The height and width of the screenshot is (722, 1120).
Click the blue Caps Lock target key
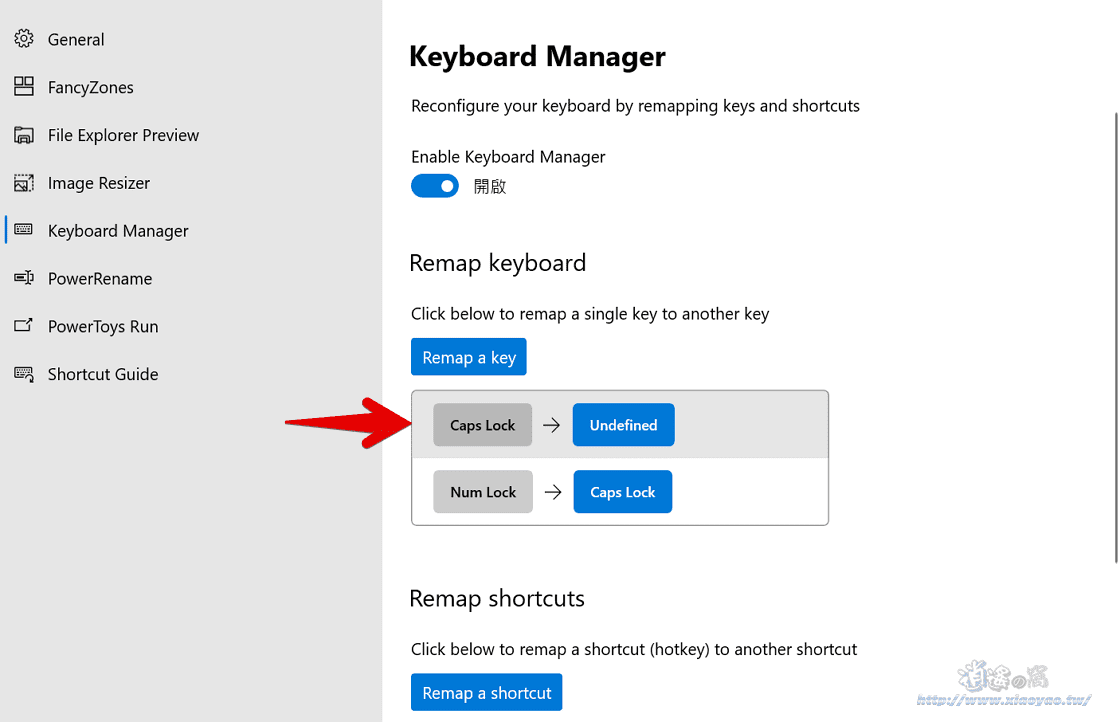[623, 491]
